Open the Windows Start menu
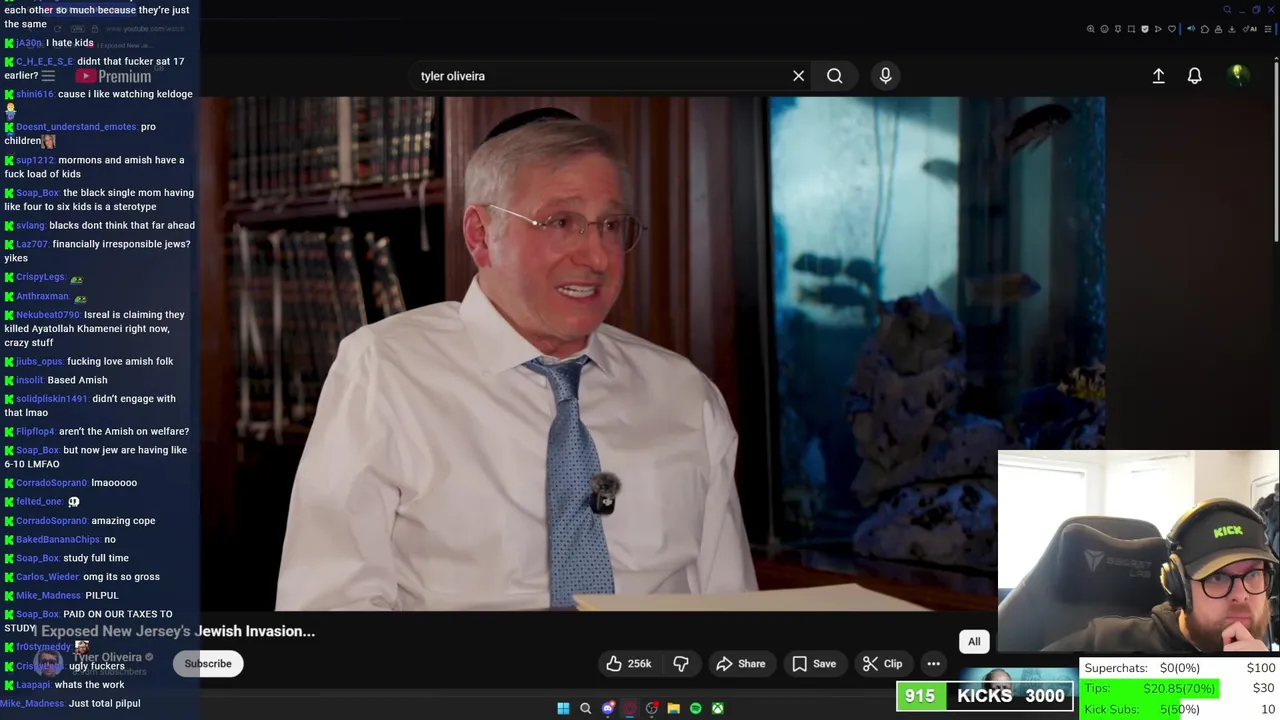This screenshot has width=1280, height=720. pyautogui.click(x=563, y=708)
